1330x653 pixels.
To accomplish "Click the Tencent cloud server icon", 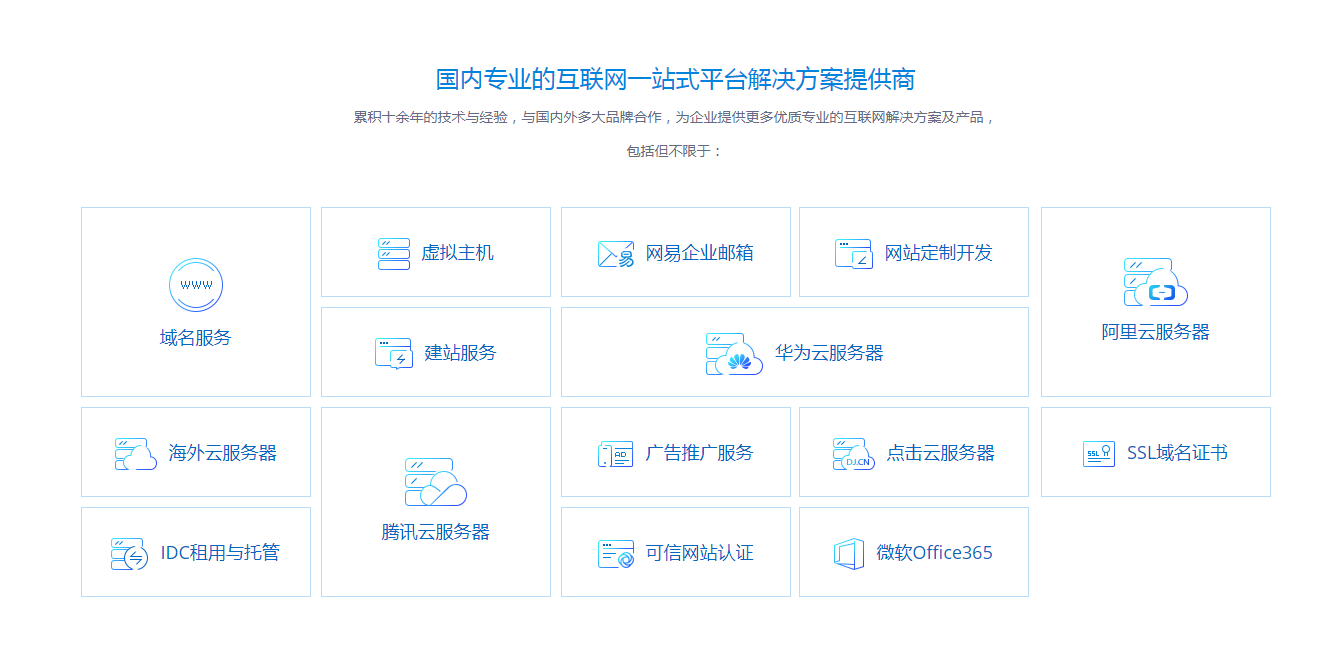I will (x=435, y=482).
